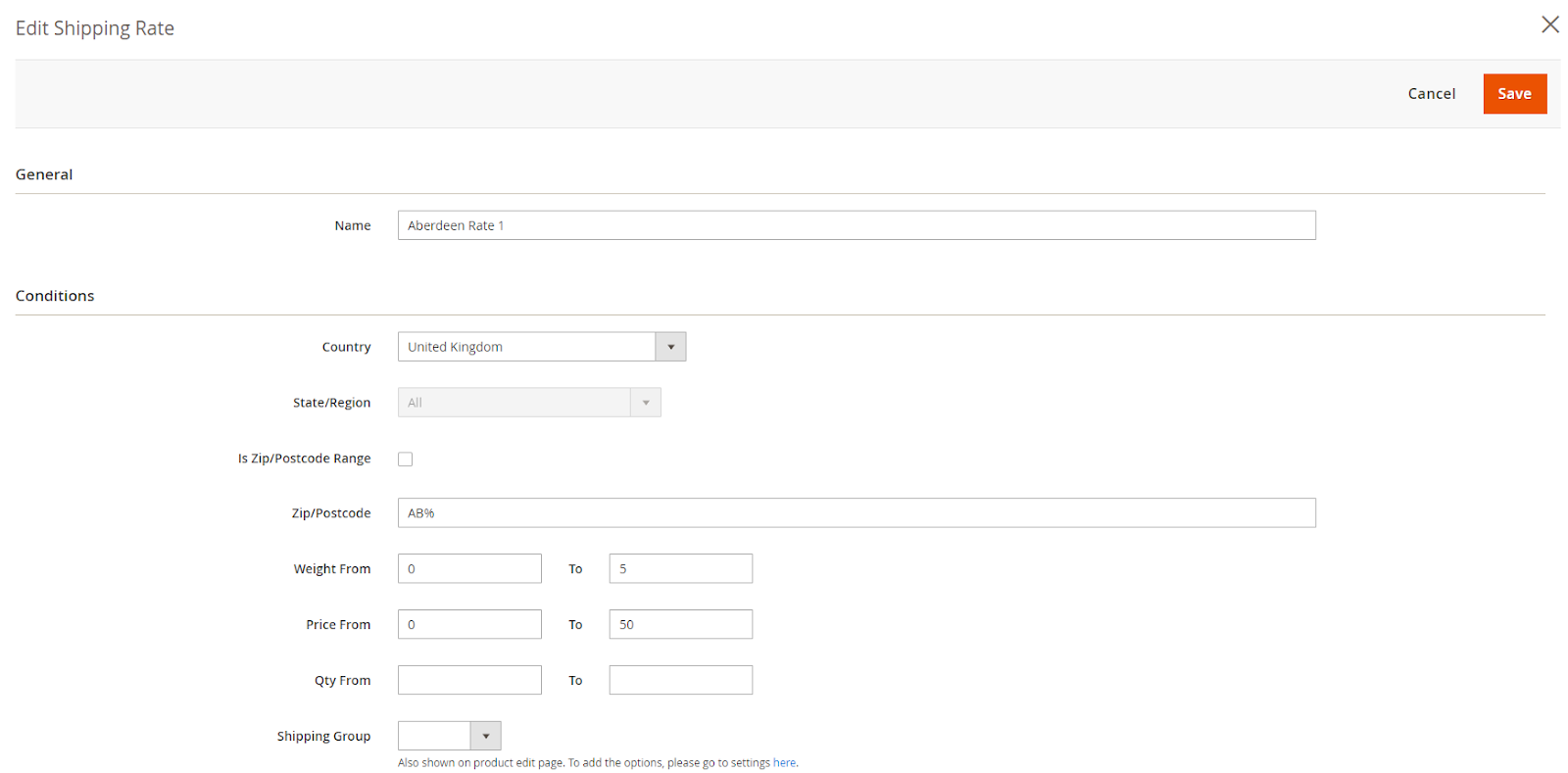Click the Price From input box
Screen dimensions: 1568x773
[x=469, y=625]
